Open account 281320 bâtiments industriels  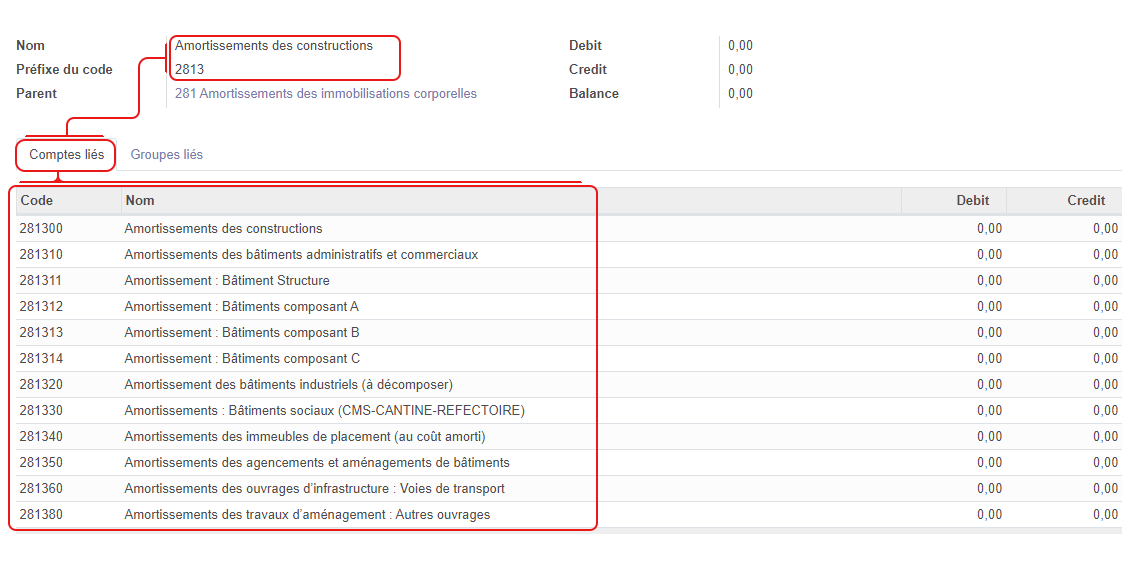[x=569, y=385]
